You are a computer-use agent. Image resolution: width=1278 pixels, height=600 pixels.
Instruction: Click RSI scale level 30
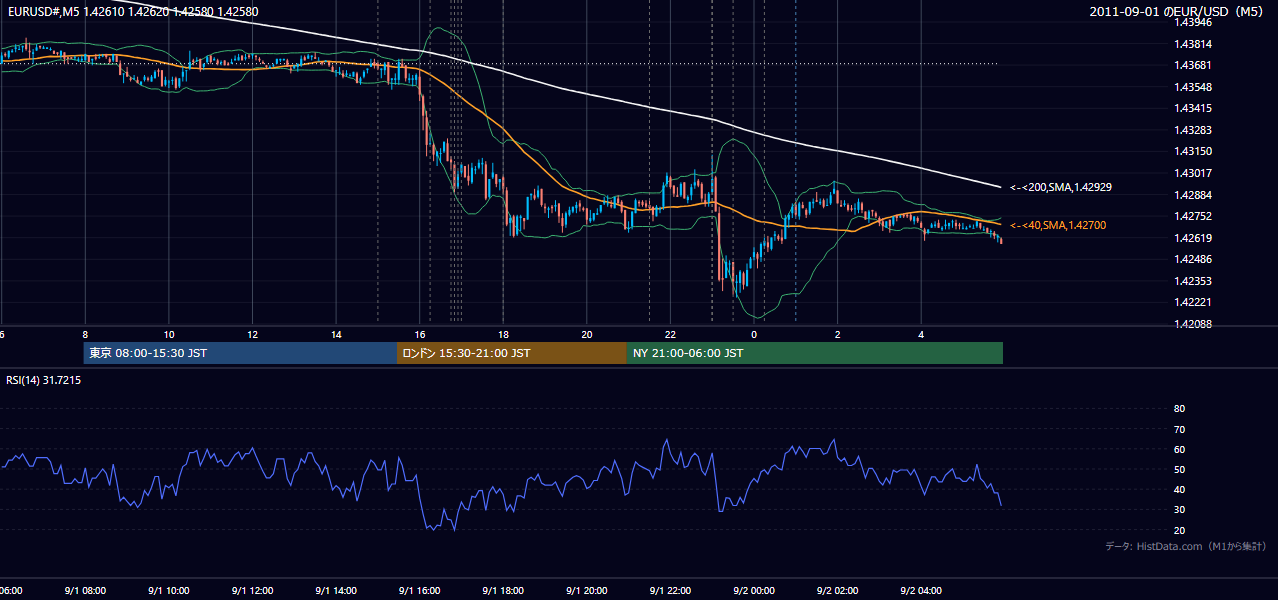point(1179,510)
